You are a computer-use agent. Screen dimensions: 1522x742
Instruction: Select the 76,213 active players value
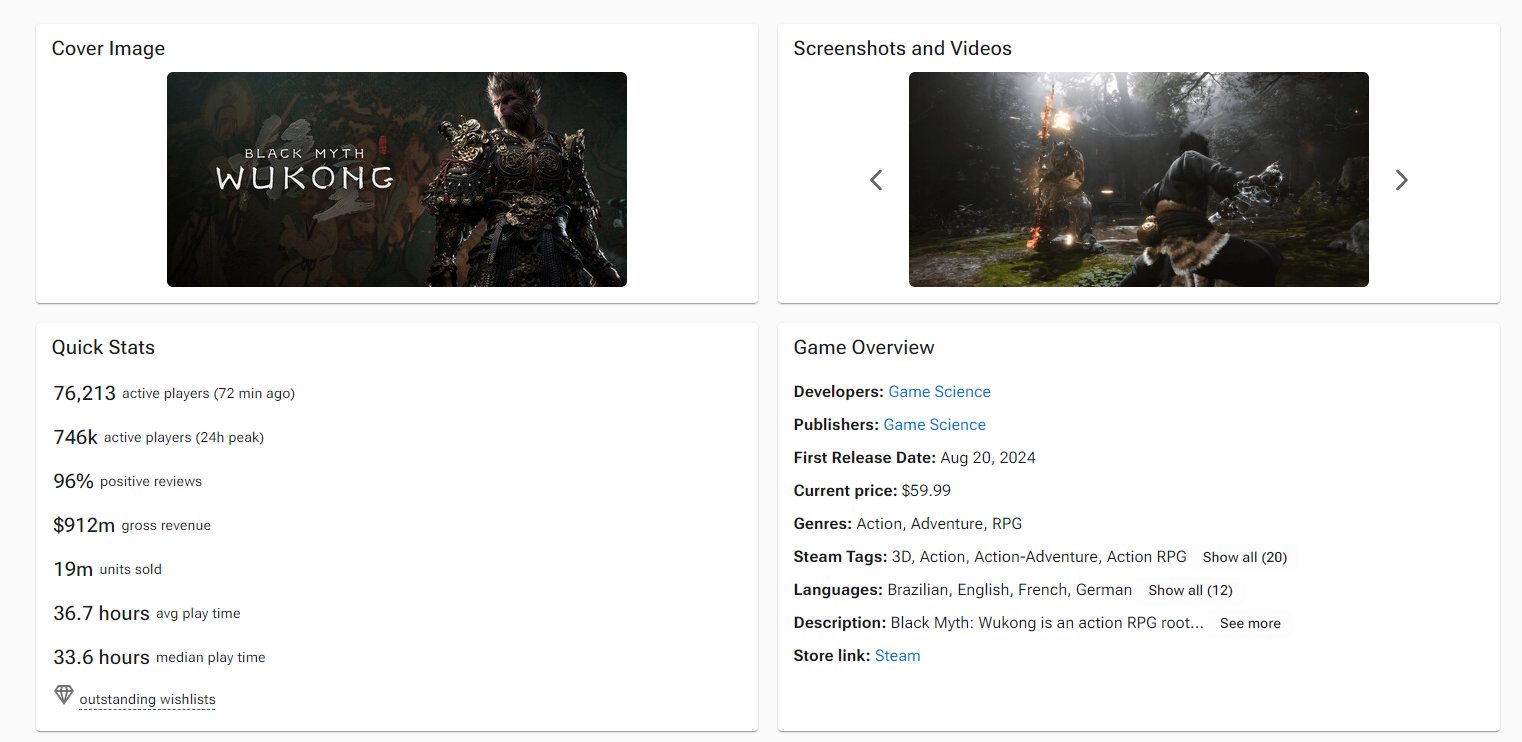(x=85, y=393)
